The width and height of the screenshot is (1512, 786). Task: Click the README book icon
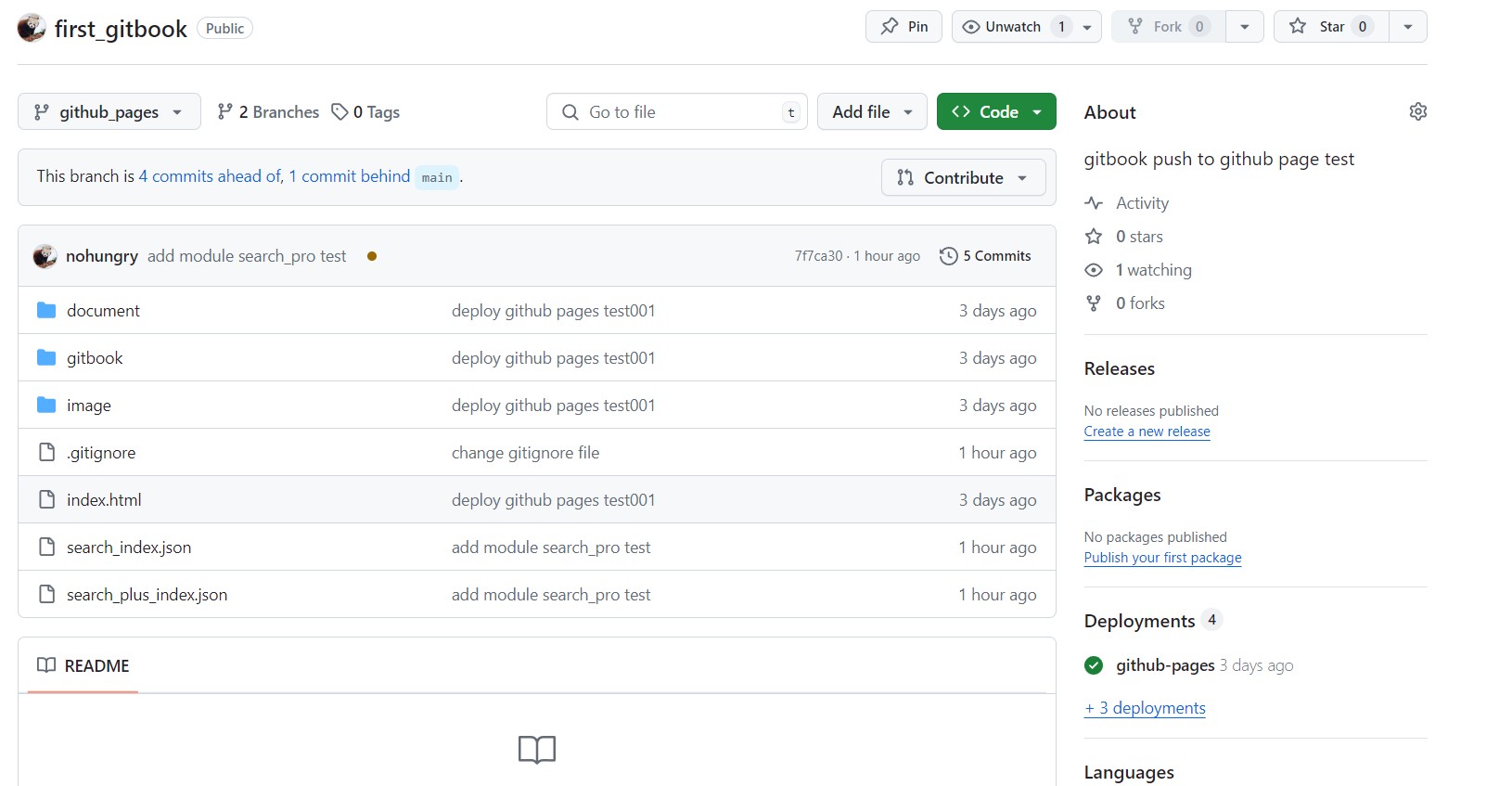(x=46, y=665)
